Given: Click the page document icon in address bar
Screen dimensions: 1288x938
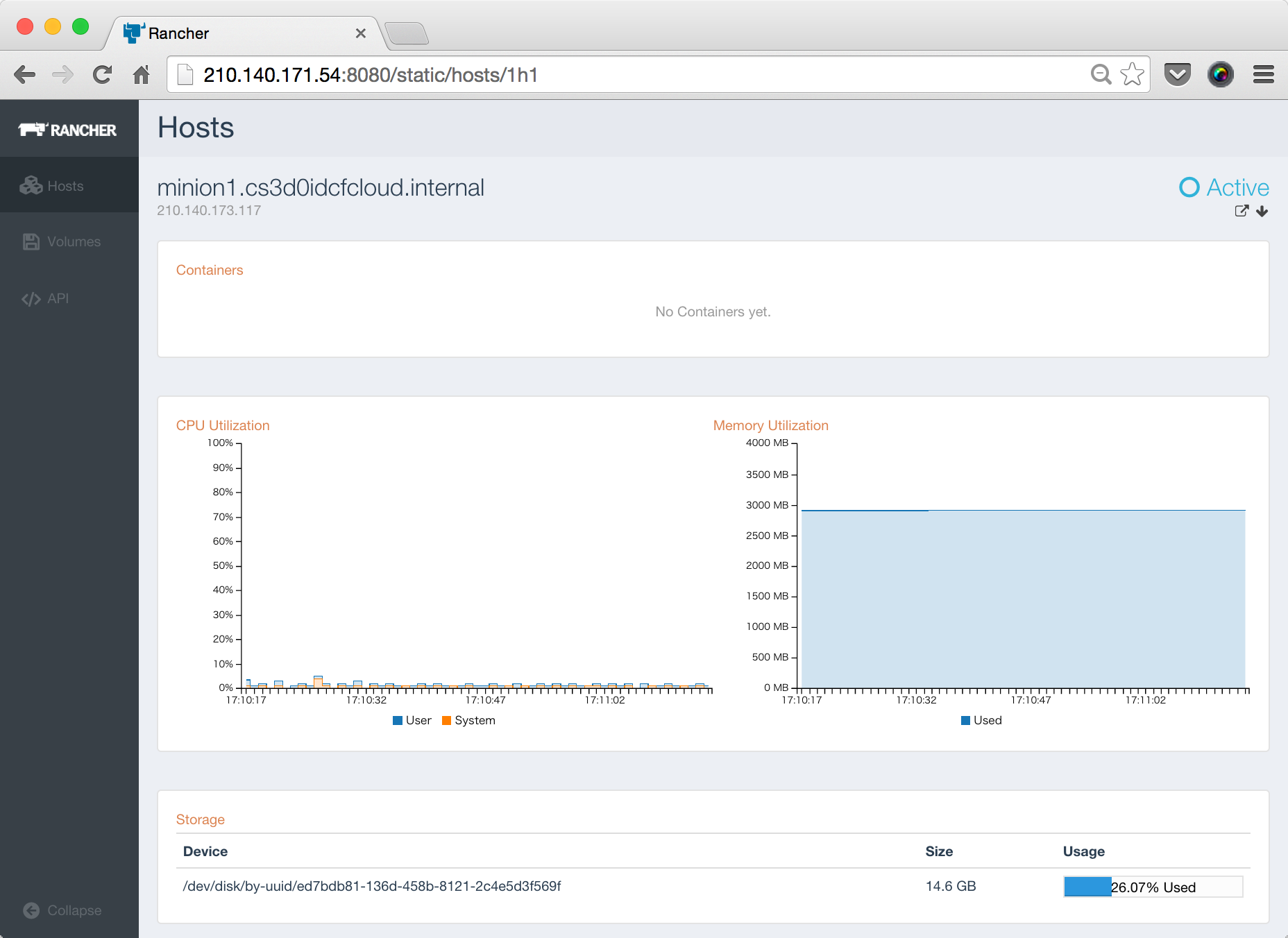Looking at the screenshot, I should pyautogui.click(x=185, y=74).
